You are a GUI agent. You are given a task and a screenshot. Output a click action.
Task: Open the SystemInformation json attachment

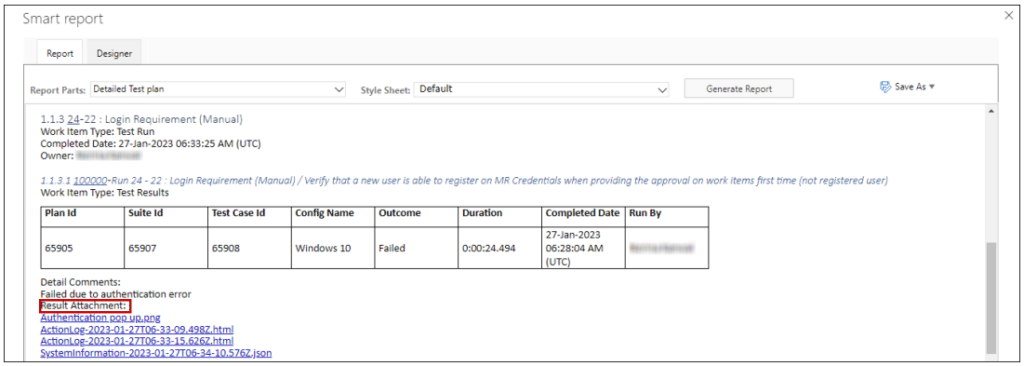156,353
